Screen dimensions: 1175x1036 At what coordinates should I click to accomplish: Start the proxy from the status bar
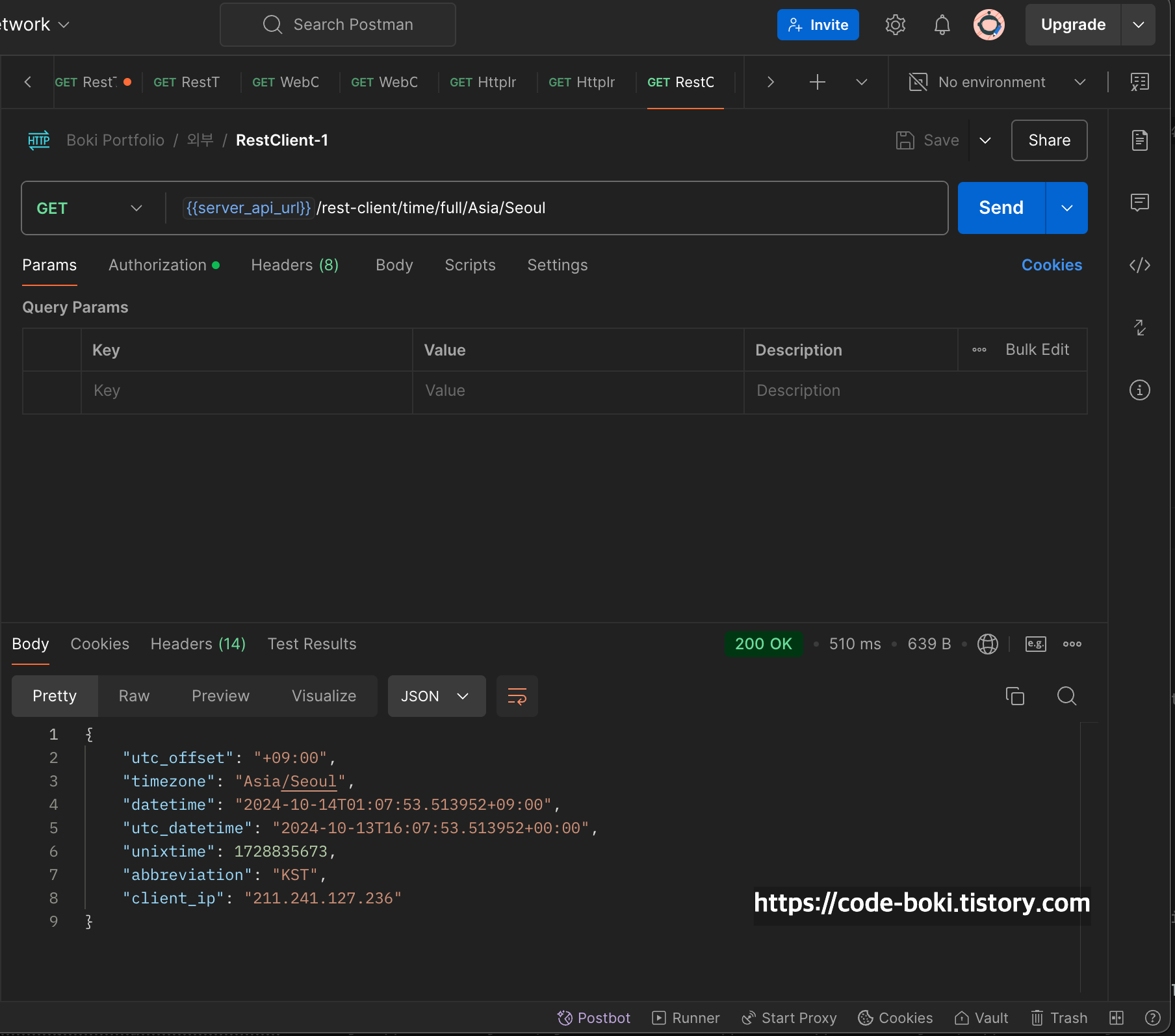point(789,1018)
